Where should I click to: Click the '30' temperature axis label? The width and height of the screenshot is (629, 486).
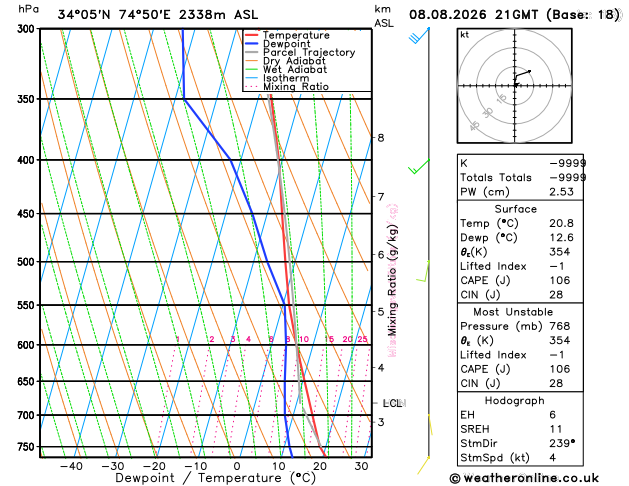(361, 466)
